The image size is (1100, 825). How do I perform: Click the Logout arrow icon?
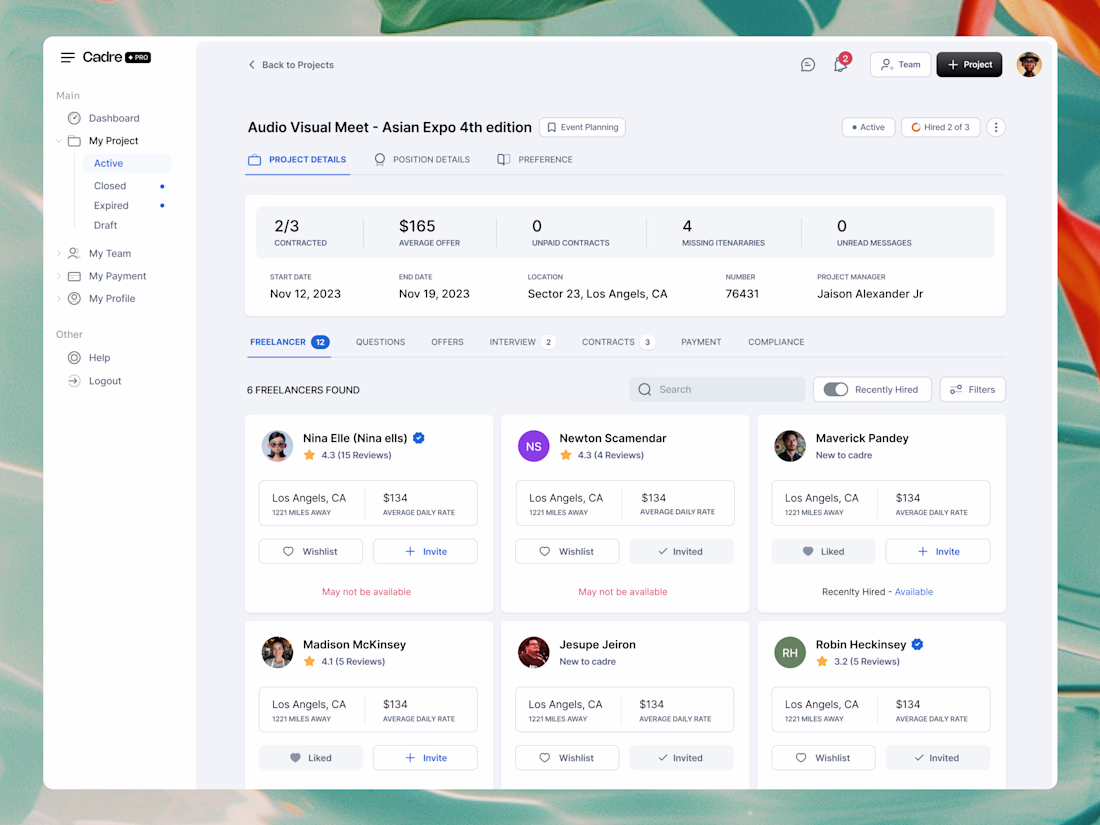pyautogui.click(x=74, y=381)
